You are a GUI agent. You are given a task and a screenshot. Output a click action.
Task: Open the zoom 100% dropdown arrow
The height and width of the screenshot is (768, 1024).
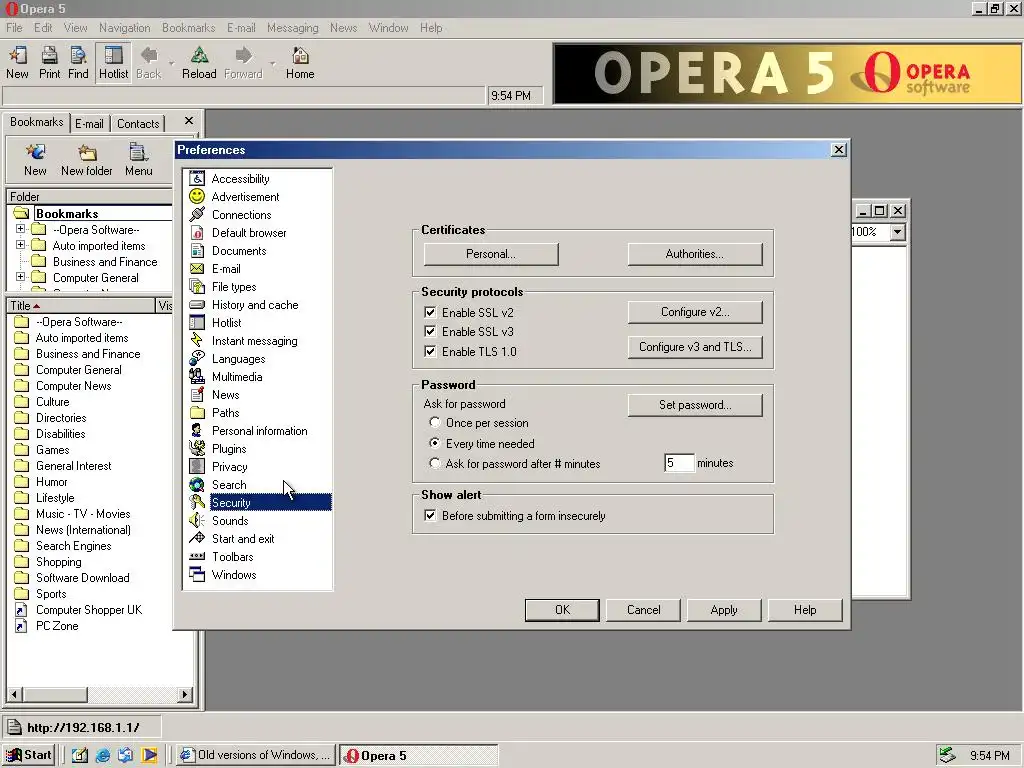tap(897, 232)
